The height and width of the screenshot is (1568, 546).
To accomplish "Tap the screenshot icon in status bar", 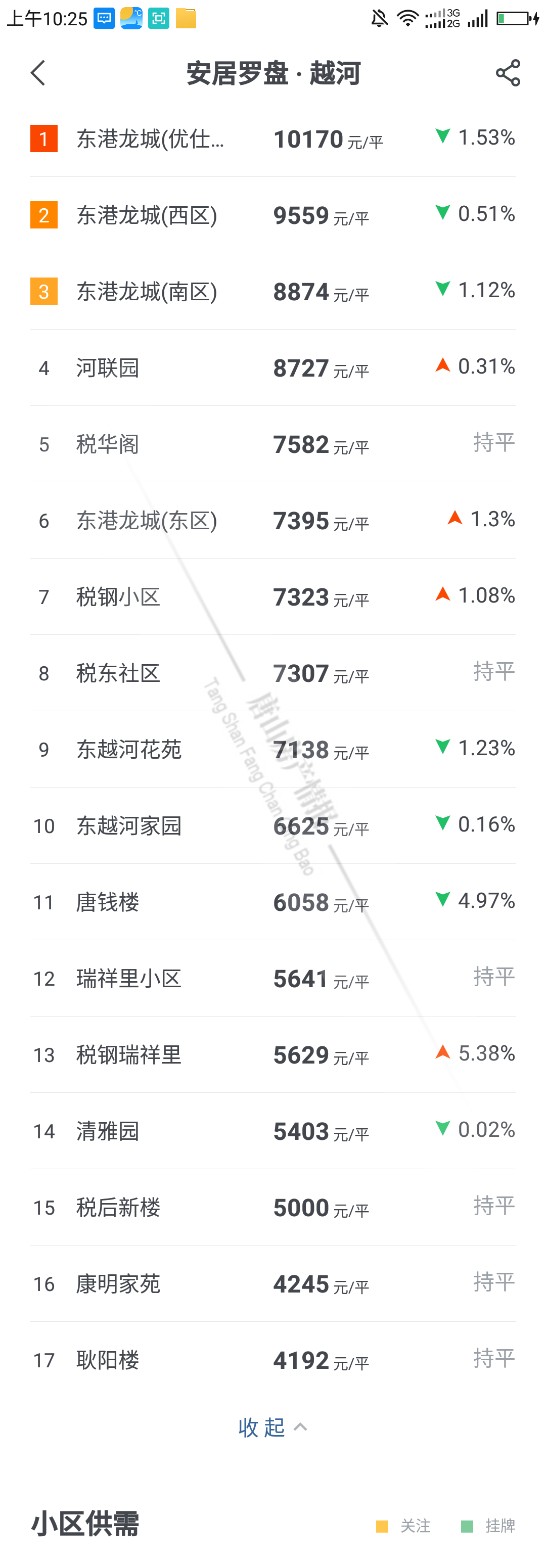I will (x=158, y=19).
